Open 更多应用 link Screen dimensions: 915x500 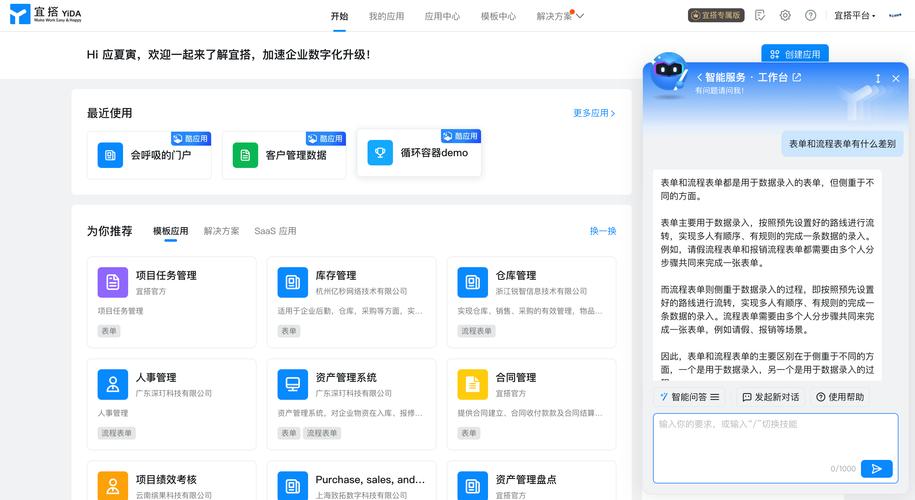[594, 113]
